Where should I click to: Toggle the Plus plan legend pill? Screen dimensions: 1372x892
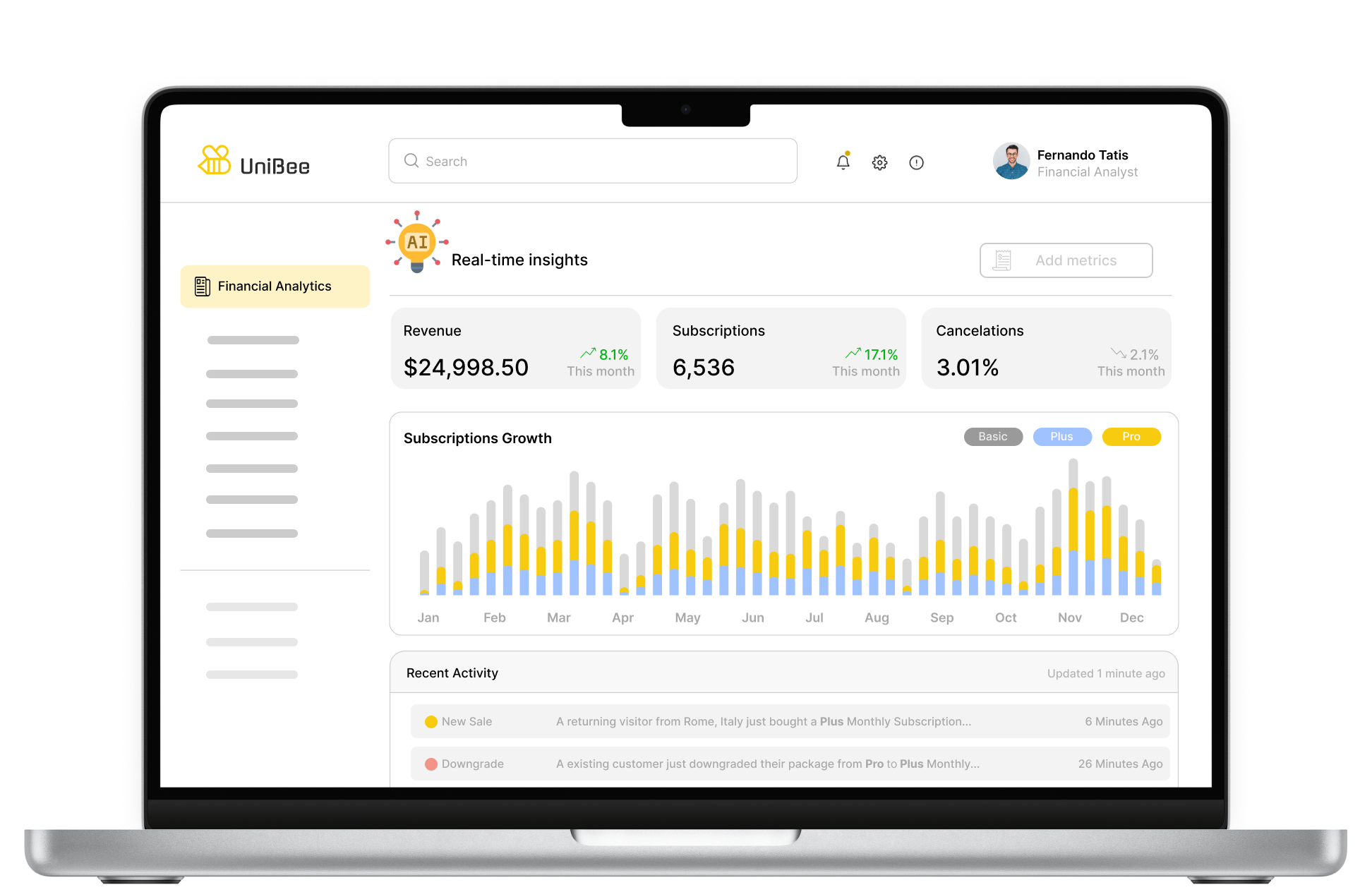pyautogui.click(x=1061, y=437)
